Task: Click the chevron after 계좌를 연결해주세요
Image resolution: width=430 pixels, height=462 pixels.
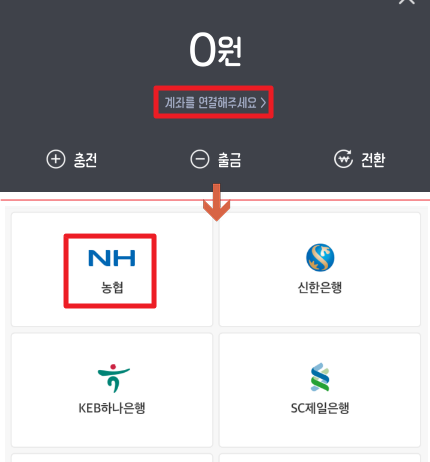Action: (x=263, y=103)
